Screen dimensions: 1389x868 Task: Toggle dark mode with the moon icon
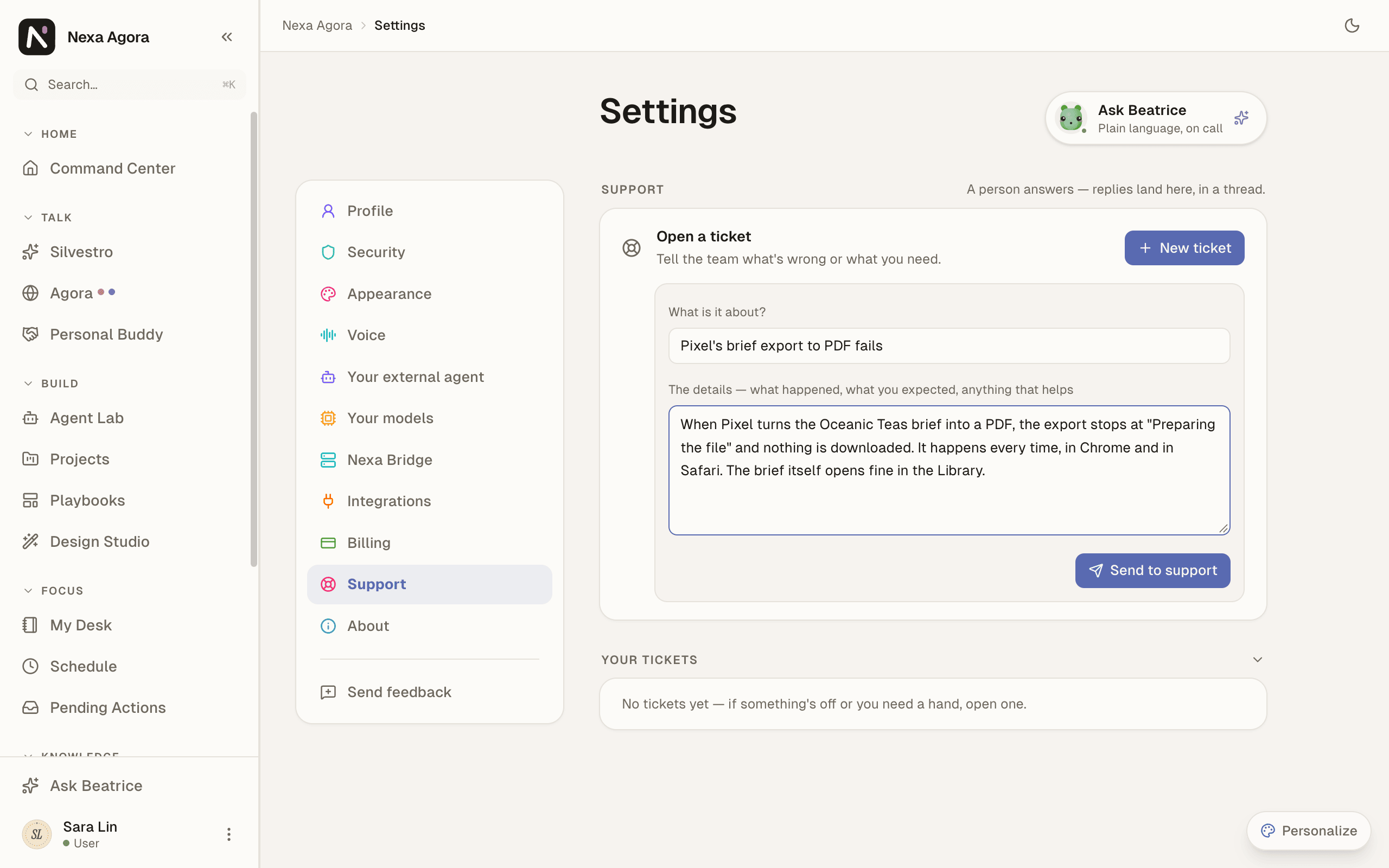1352,25
